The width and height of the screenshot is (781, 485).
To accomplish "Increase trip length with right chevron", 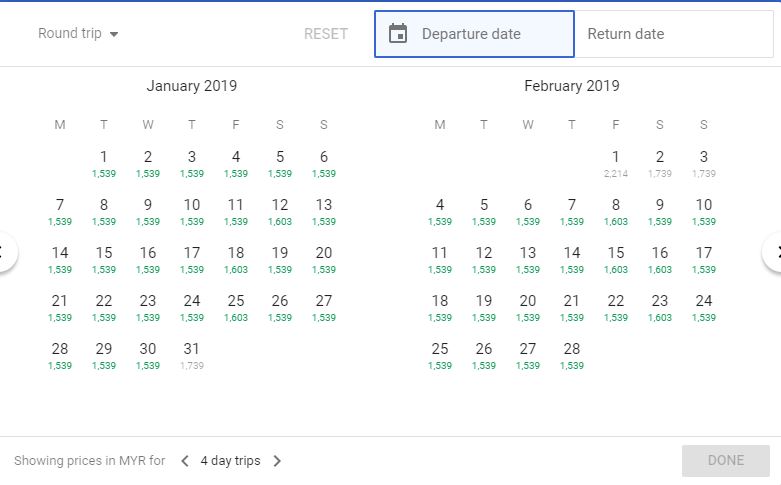I will coord(277,461).
